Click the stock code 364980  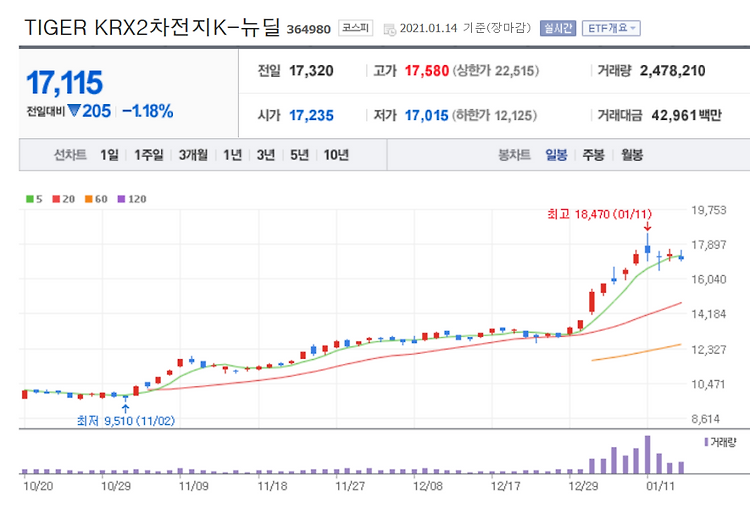click(x=309, y=30)
